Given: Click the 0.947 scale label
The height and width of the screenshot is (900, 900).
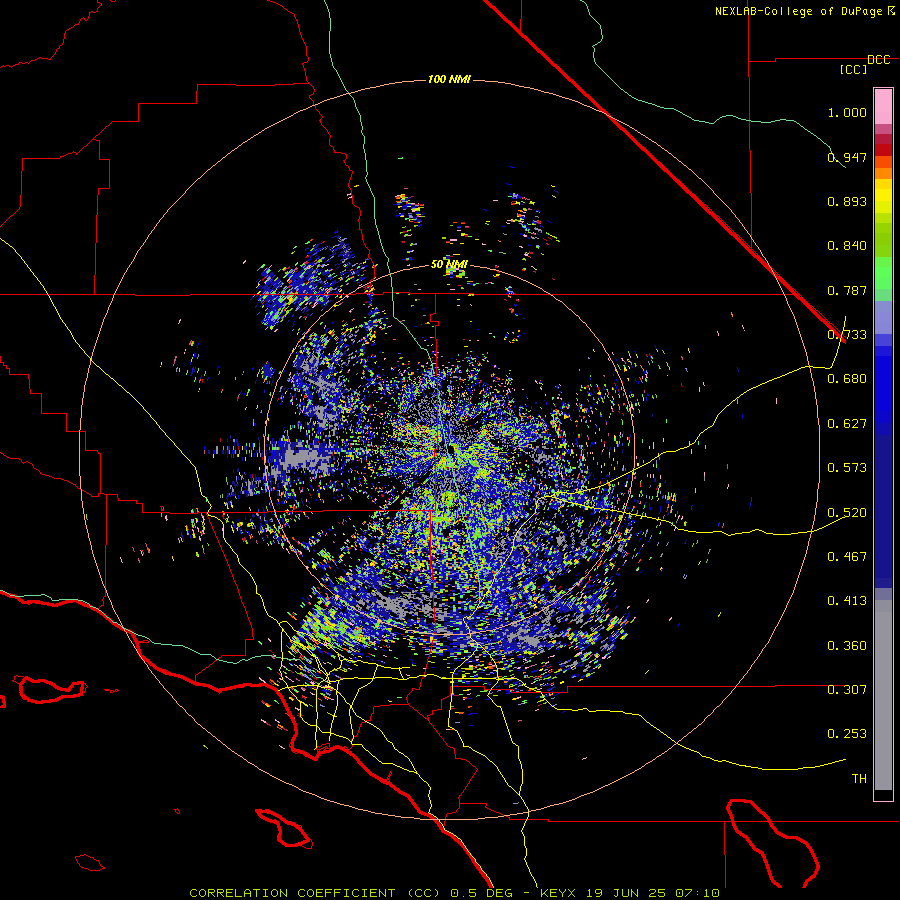Looking at the screenshot, I should point(847,157).
